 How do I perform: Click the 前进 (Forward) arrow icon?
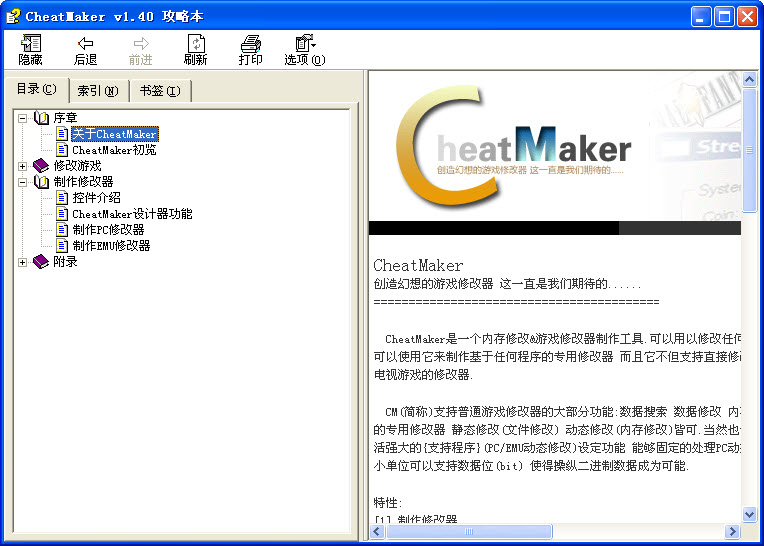tap(141, 43)
